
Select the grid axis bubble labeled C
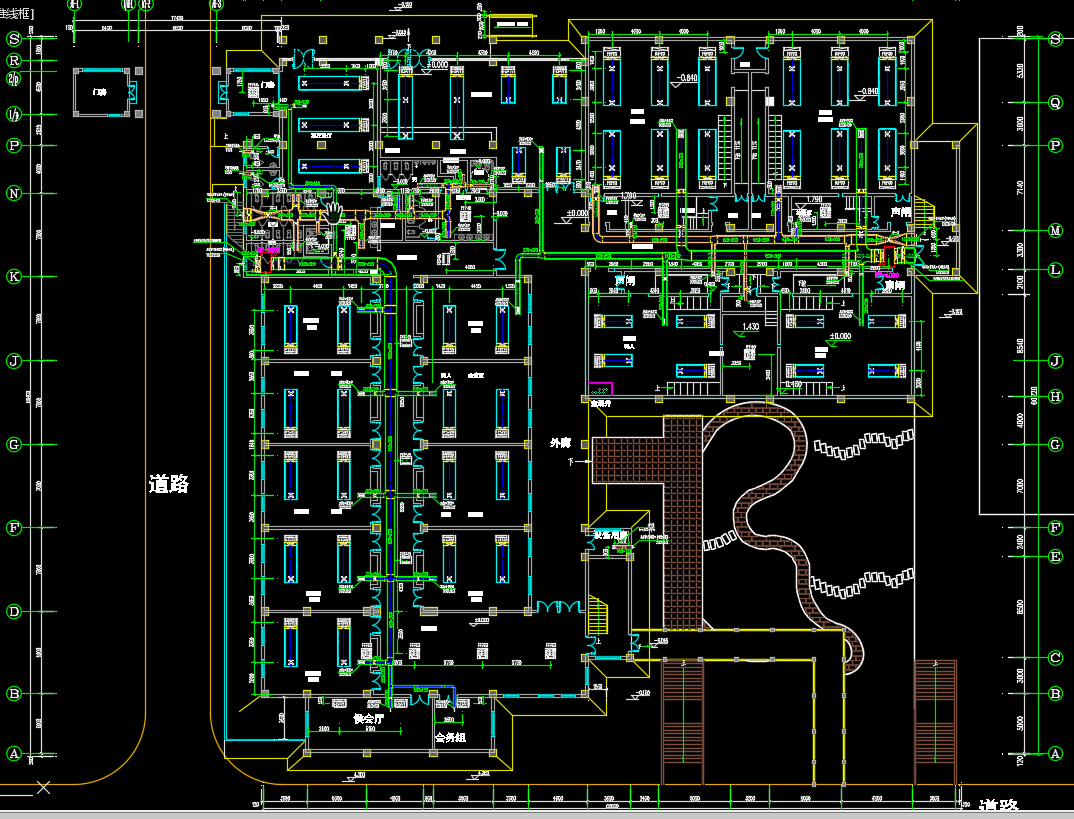click(x=1055, y=657)
